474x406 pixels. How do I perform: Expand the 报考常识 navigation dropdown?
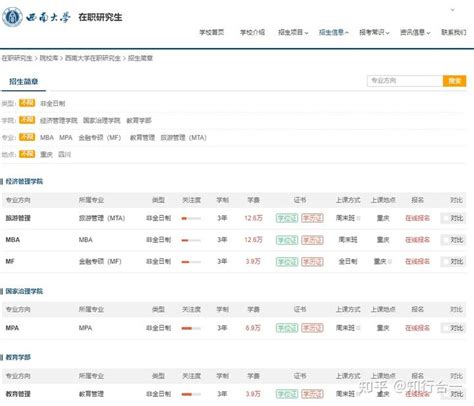[x=374, y=32]
